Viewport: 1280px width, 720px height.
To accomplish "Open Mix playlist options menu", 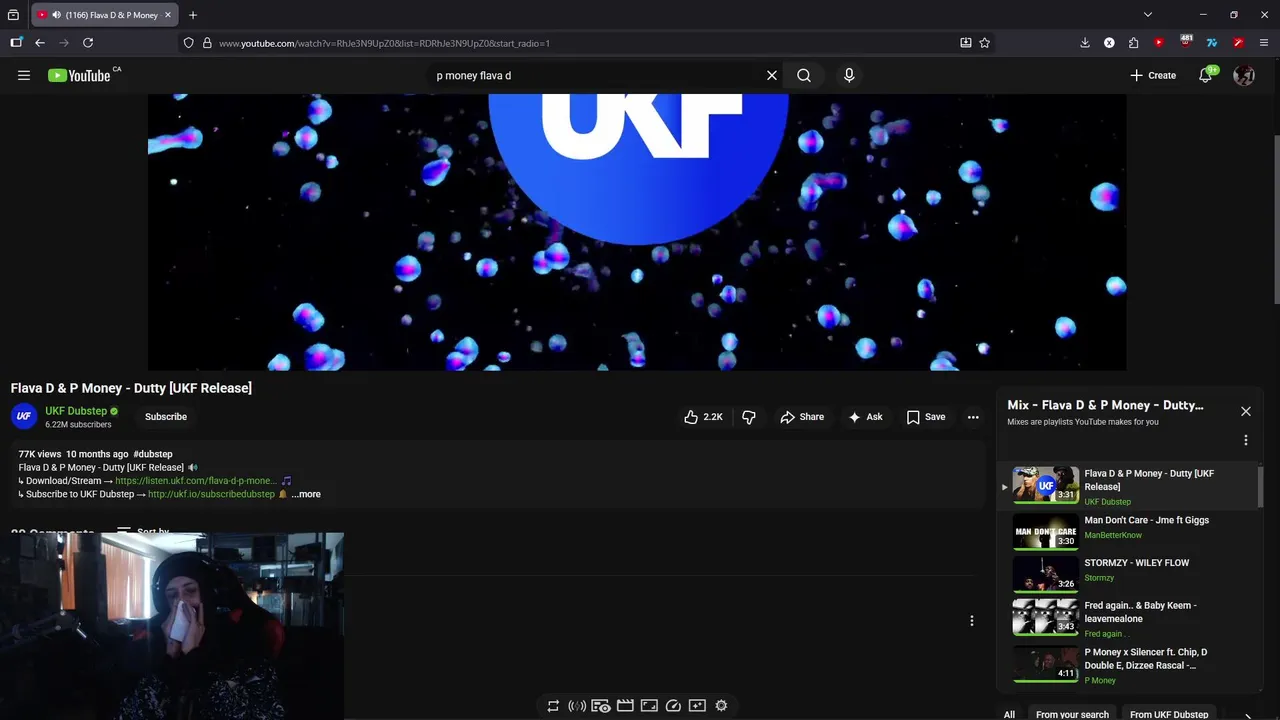I will click(x=1246, y=440).
